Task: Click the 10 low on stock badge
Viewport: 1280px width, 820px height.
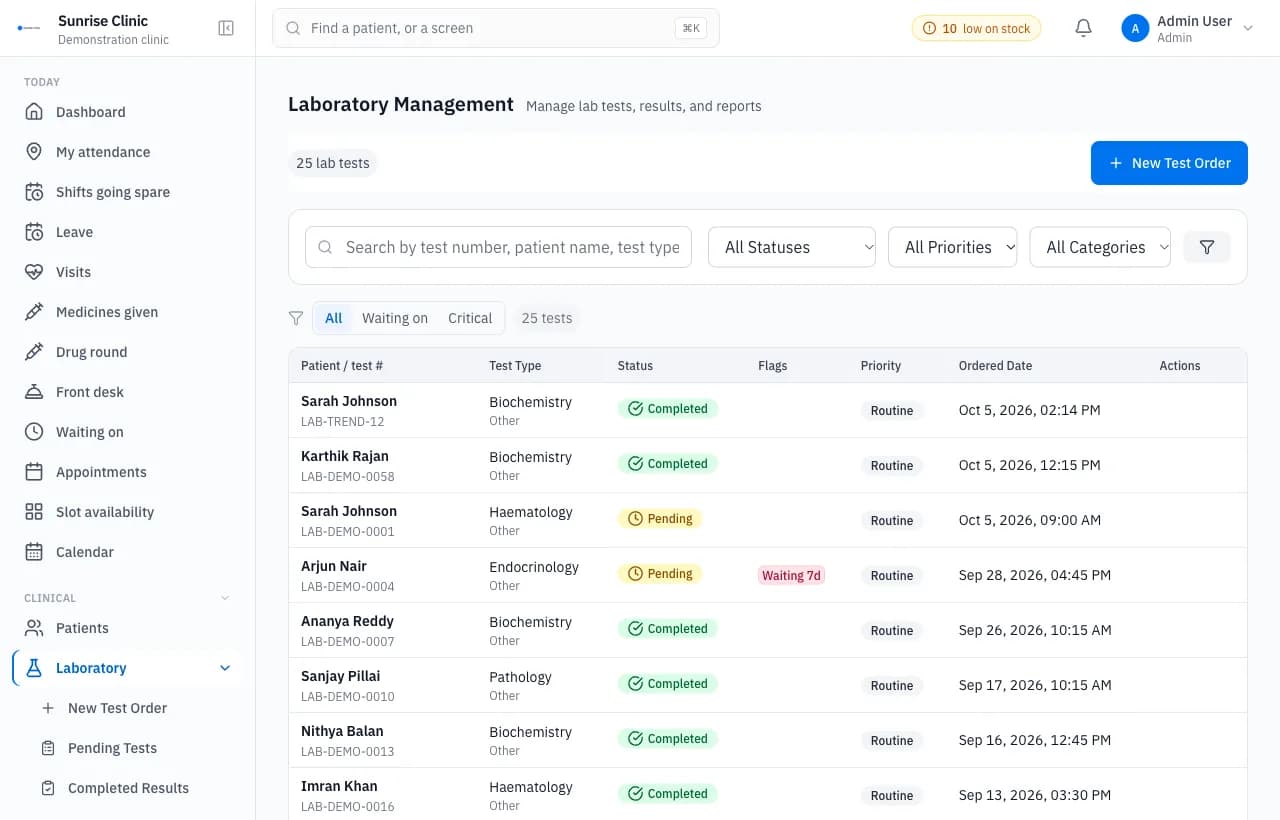Action: click(976, 28)
